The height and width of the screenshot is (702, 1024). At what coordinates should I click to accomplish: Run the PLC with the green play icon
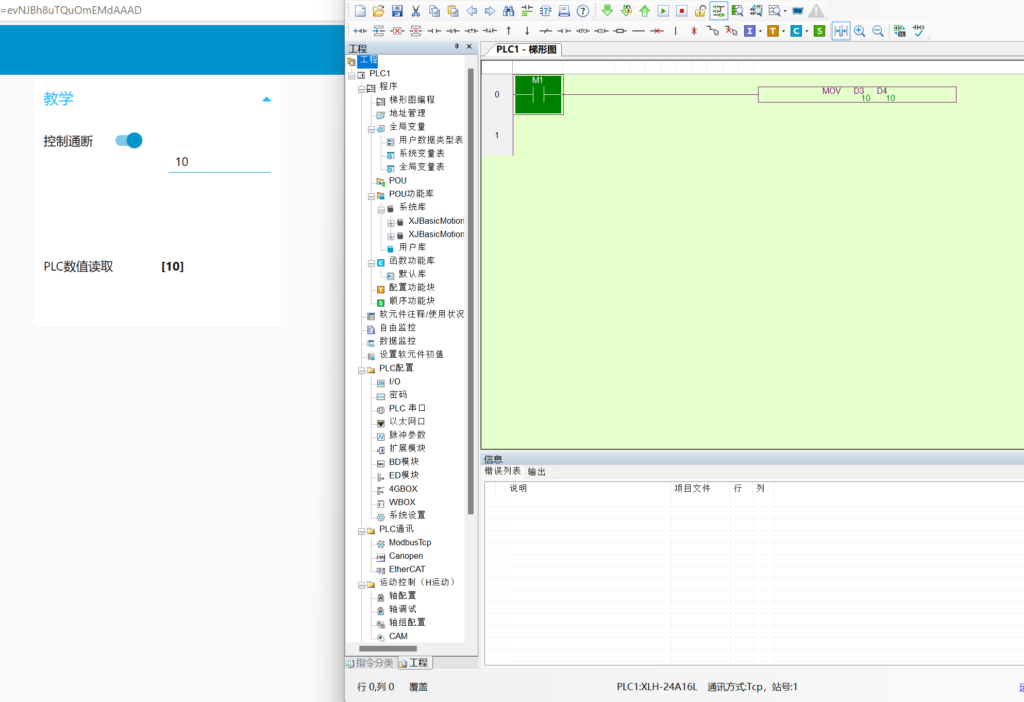tap(663, 10)
